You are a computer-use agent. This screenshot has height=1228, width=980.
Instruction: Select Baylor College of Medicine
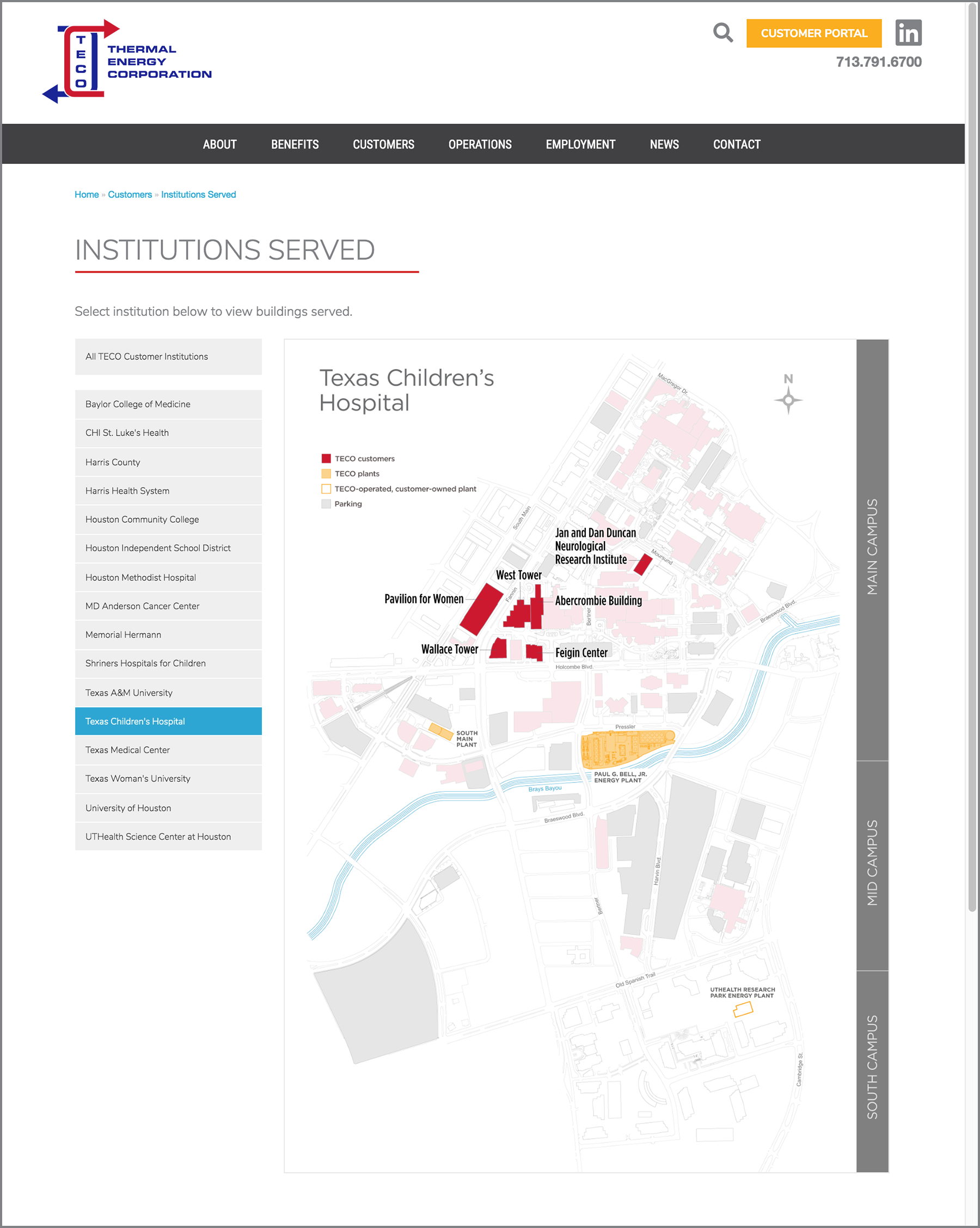[x=168, y=404]
